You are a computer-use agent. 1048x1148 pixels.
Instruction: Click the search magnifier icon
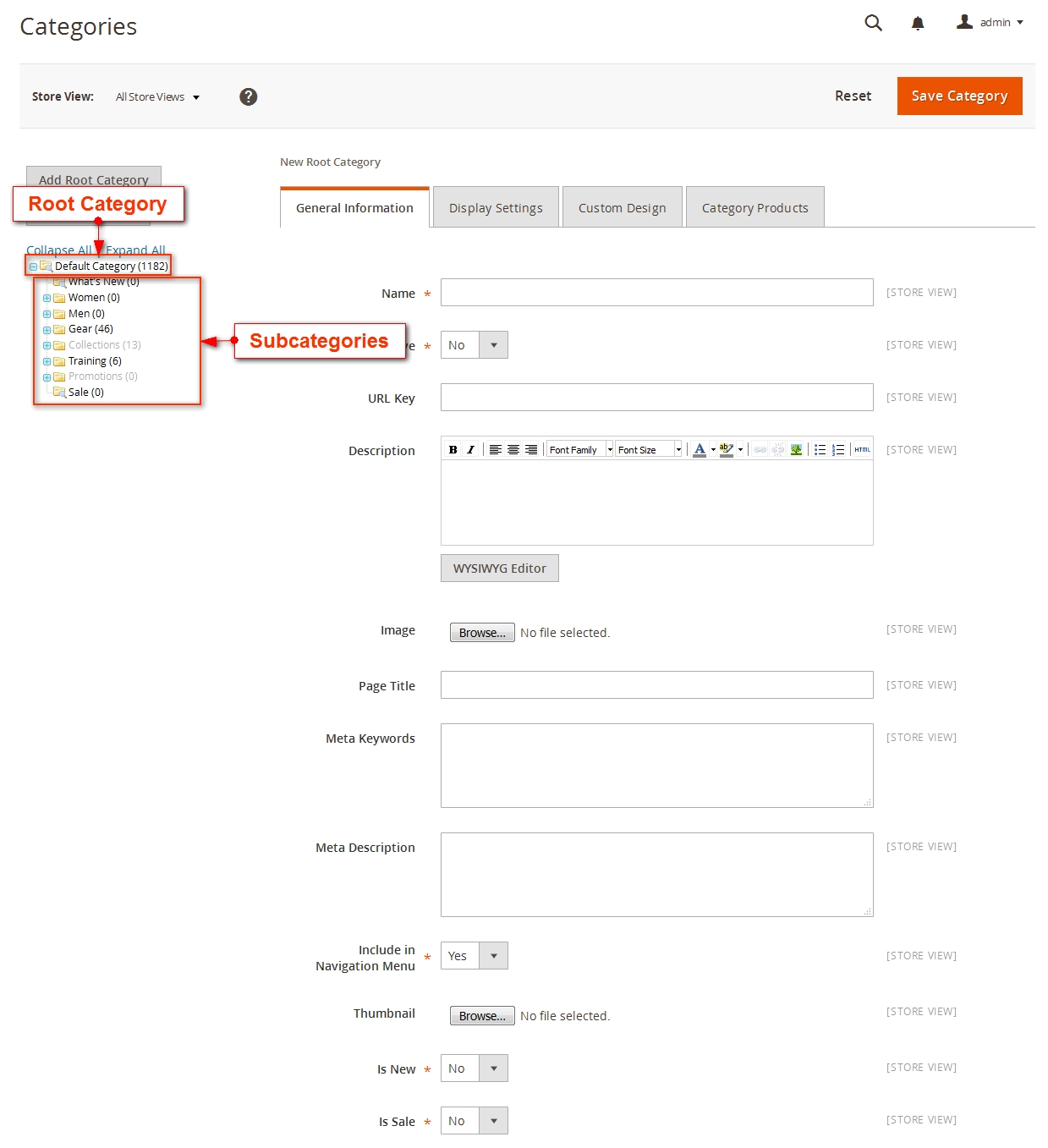tap(873, 24)
